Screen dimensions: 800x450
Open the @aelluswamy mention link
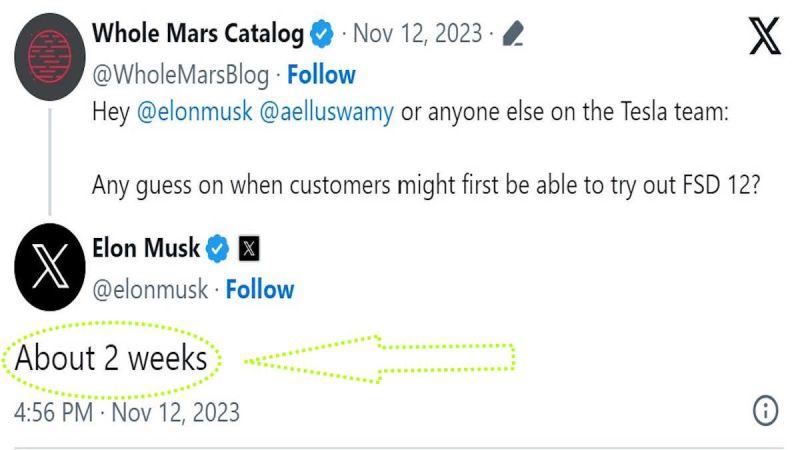click(x=327, y=113)
